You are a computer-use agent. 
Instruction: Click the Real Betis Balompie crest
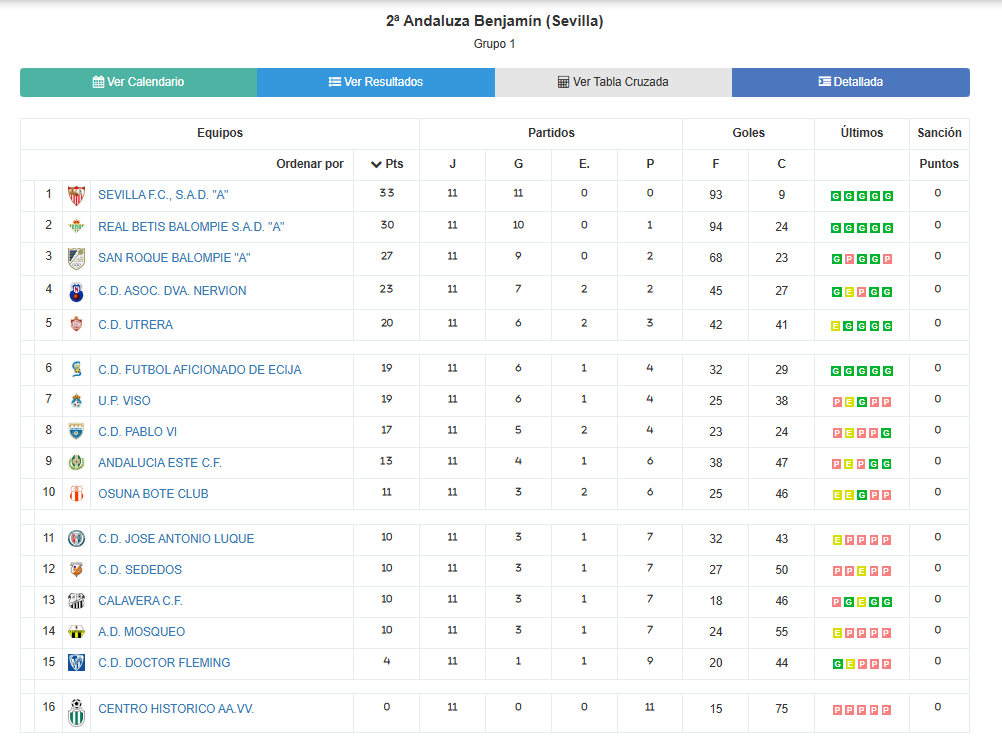coord(76,226)
